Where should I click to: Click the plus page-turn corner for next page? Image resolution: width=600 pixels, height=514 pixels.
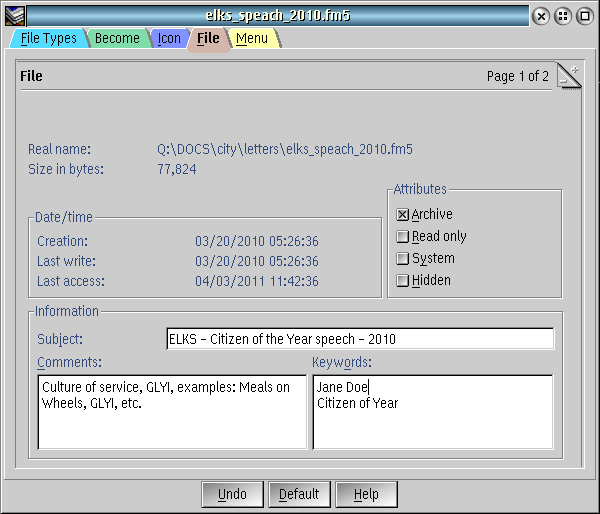tap(575, 68)
